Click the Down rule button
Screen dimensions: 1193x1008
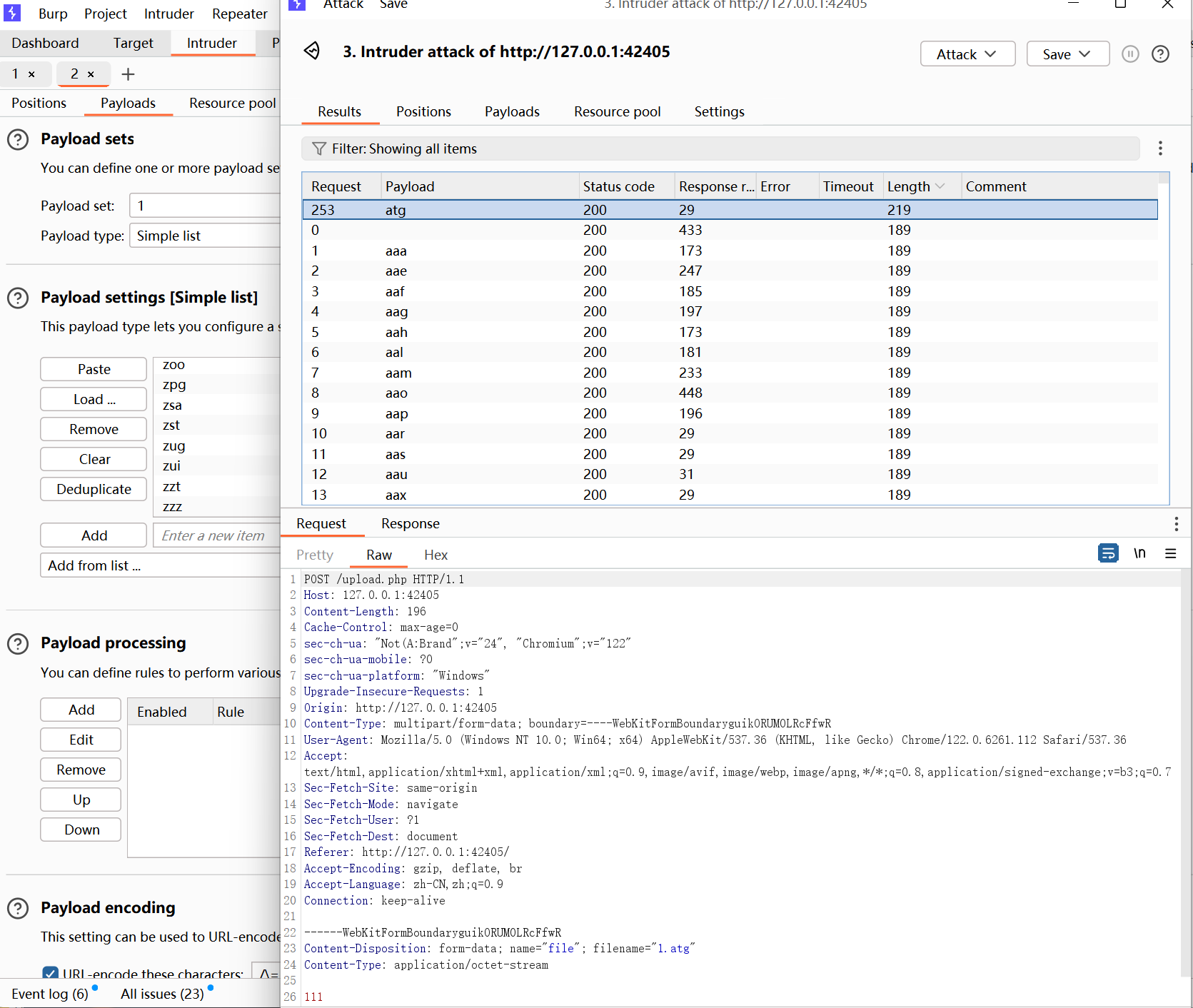click(81, 830)
